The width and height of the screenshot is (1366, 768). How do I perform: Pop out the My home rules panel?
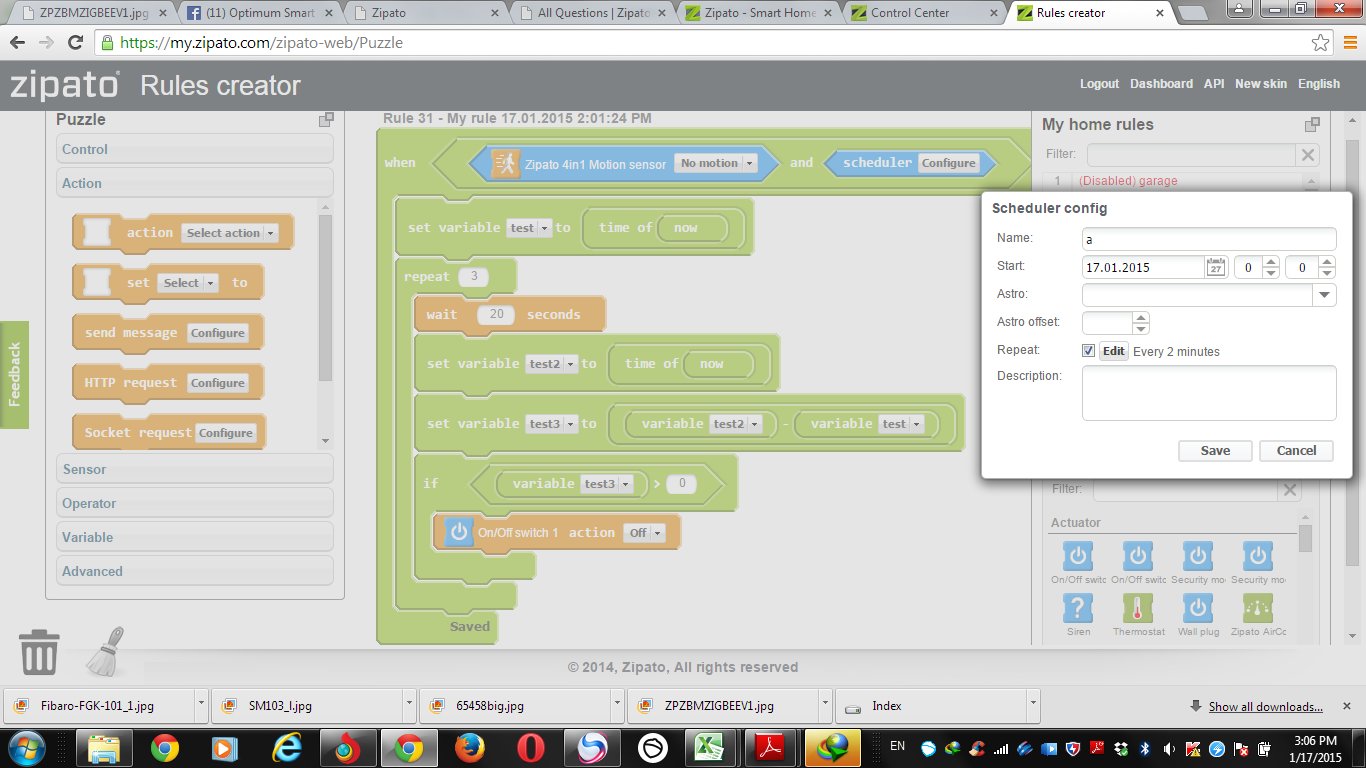click(x=1312, y=125)
